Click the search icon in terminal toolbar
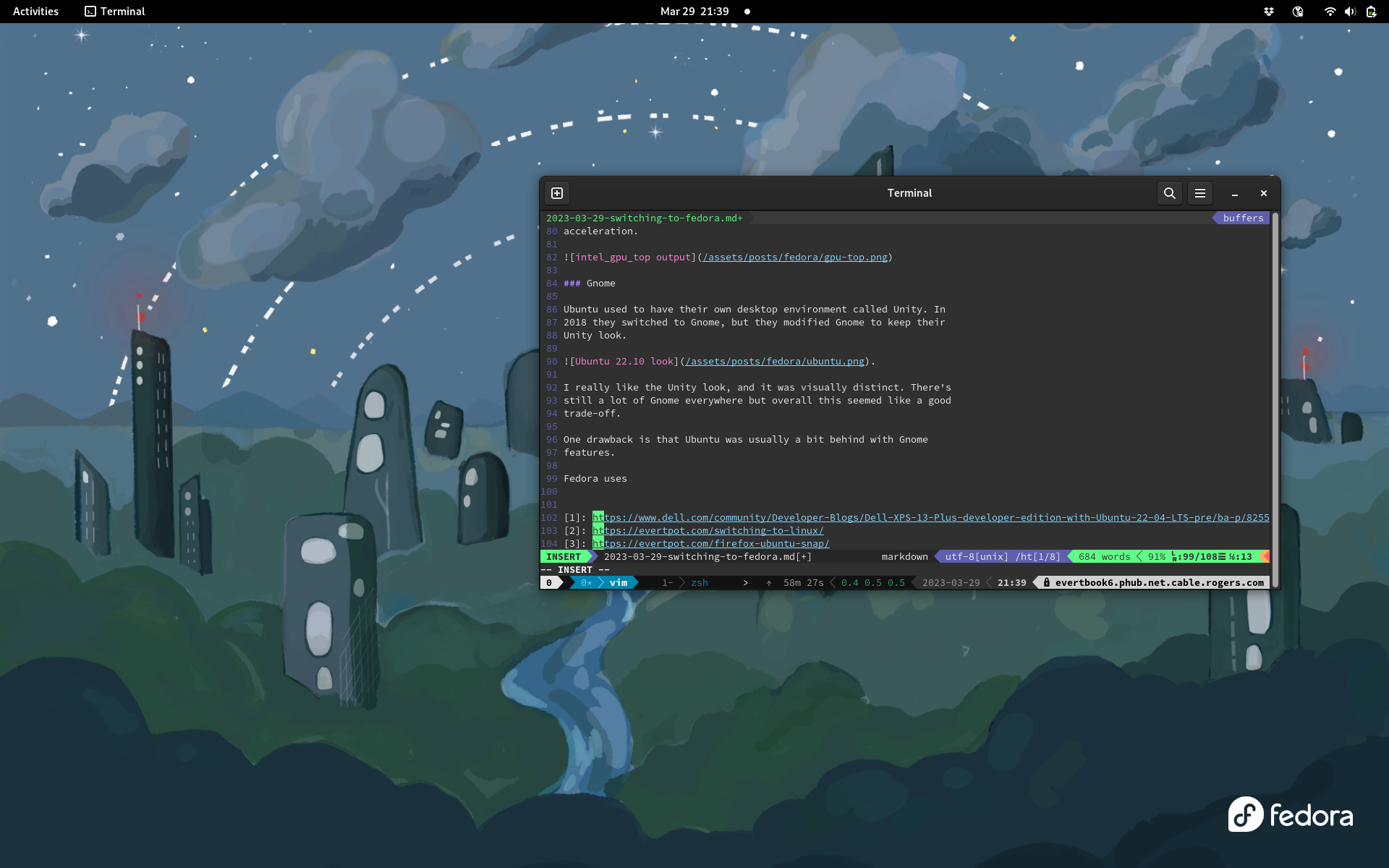Viewport: 1389px width, 868px height. tap(1169, 193)
